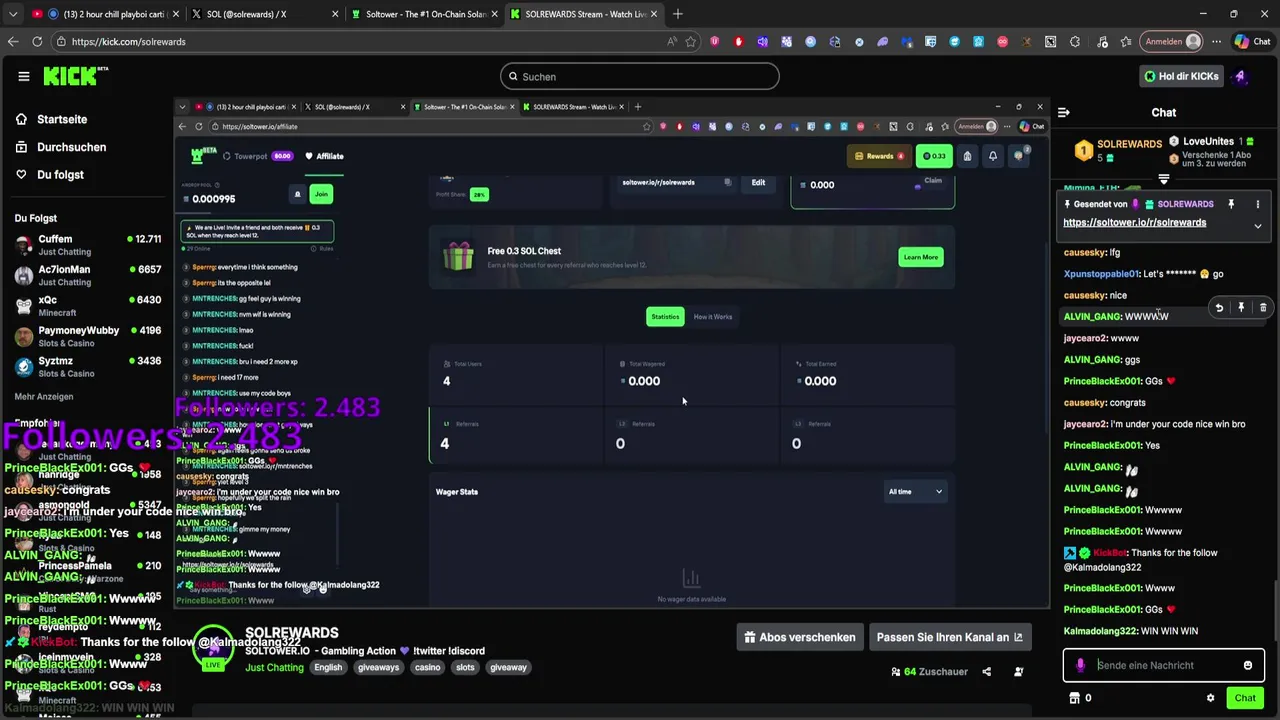Click the Suchen search field
The width and height of the screenshot is (1280, 720).
pyautogui.click(x=640, y=76)
